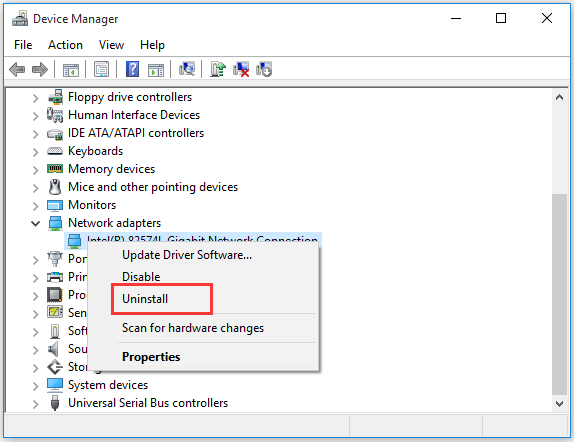Select the mouse icon beside Mice and other pointing devices
Screen dimensions: 574x442
point(55,187)
